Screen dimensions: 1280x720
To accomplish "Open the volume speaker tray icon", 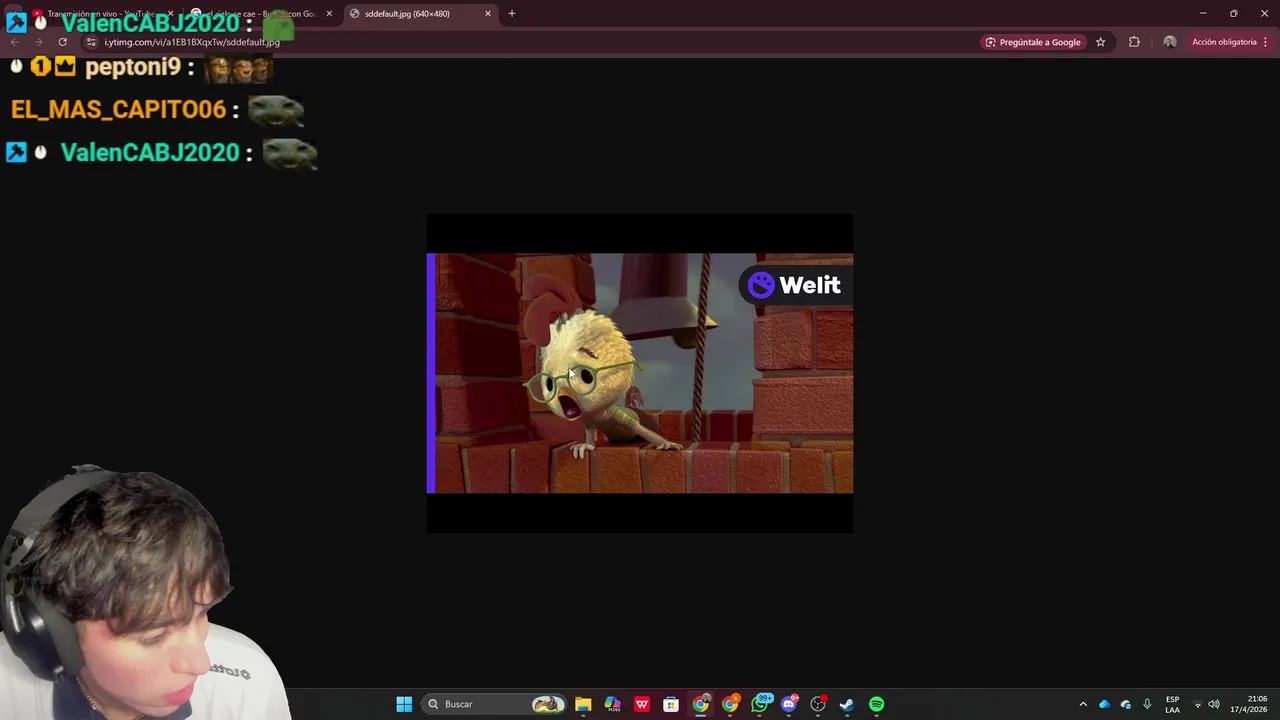I will tap(1214, 704).
